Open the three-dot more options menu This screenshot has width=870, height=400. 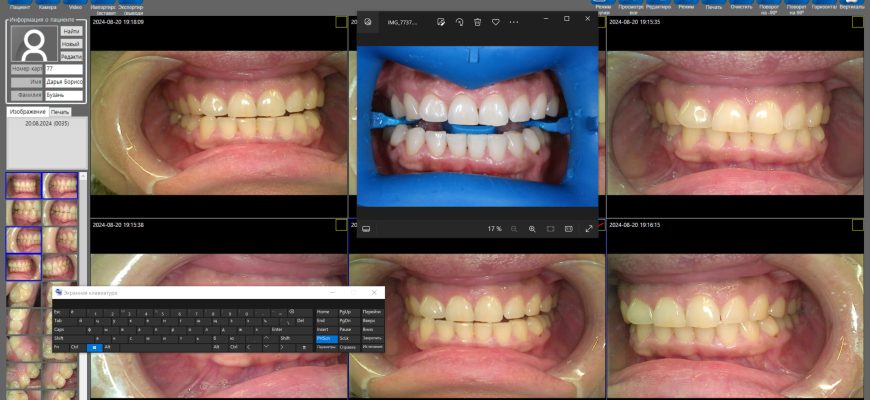[x=514, y=21]
